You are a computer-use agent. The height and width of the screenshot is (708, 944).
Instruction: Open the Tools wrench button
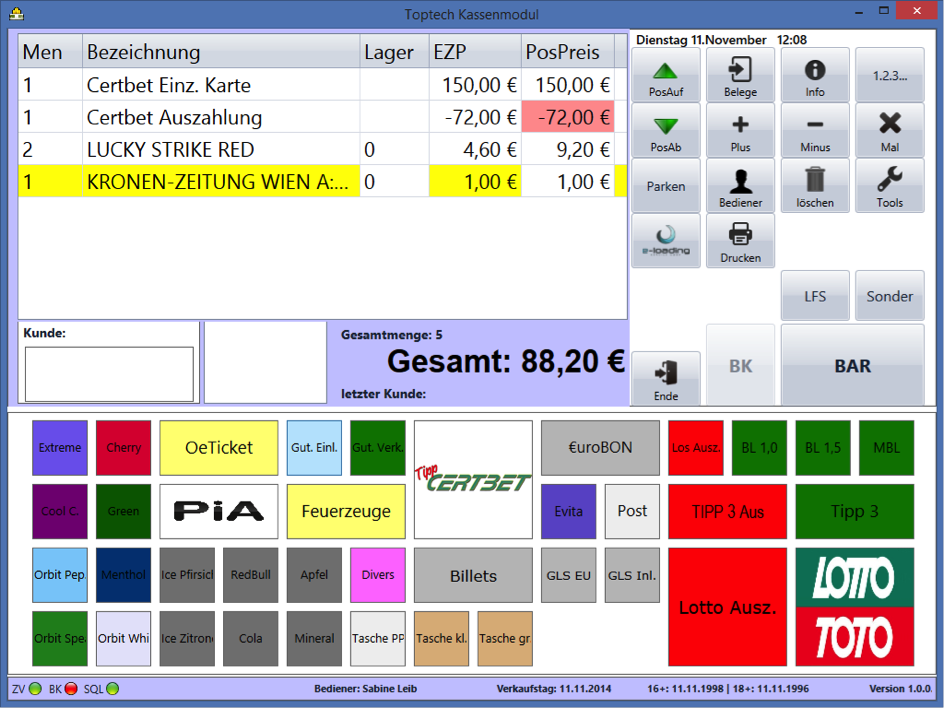tap(890, 185)
